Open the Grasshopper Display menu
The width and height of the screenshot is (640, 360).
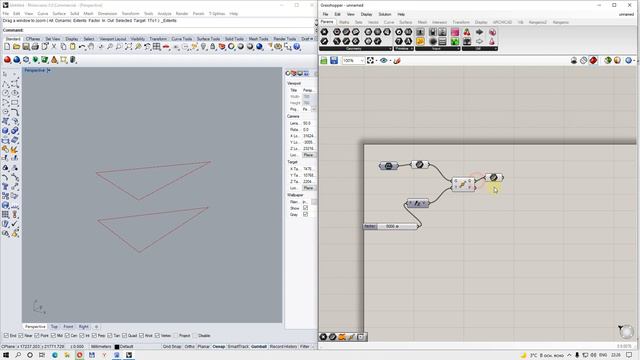click(x=366, y=14)
